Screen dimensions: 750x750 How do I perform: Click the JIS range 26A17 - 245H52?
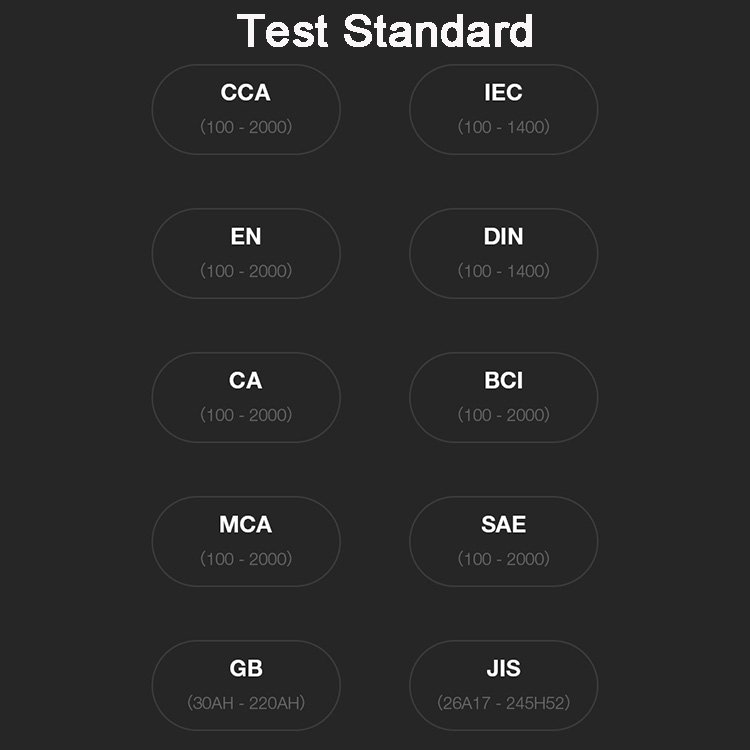(503, 703)
